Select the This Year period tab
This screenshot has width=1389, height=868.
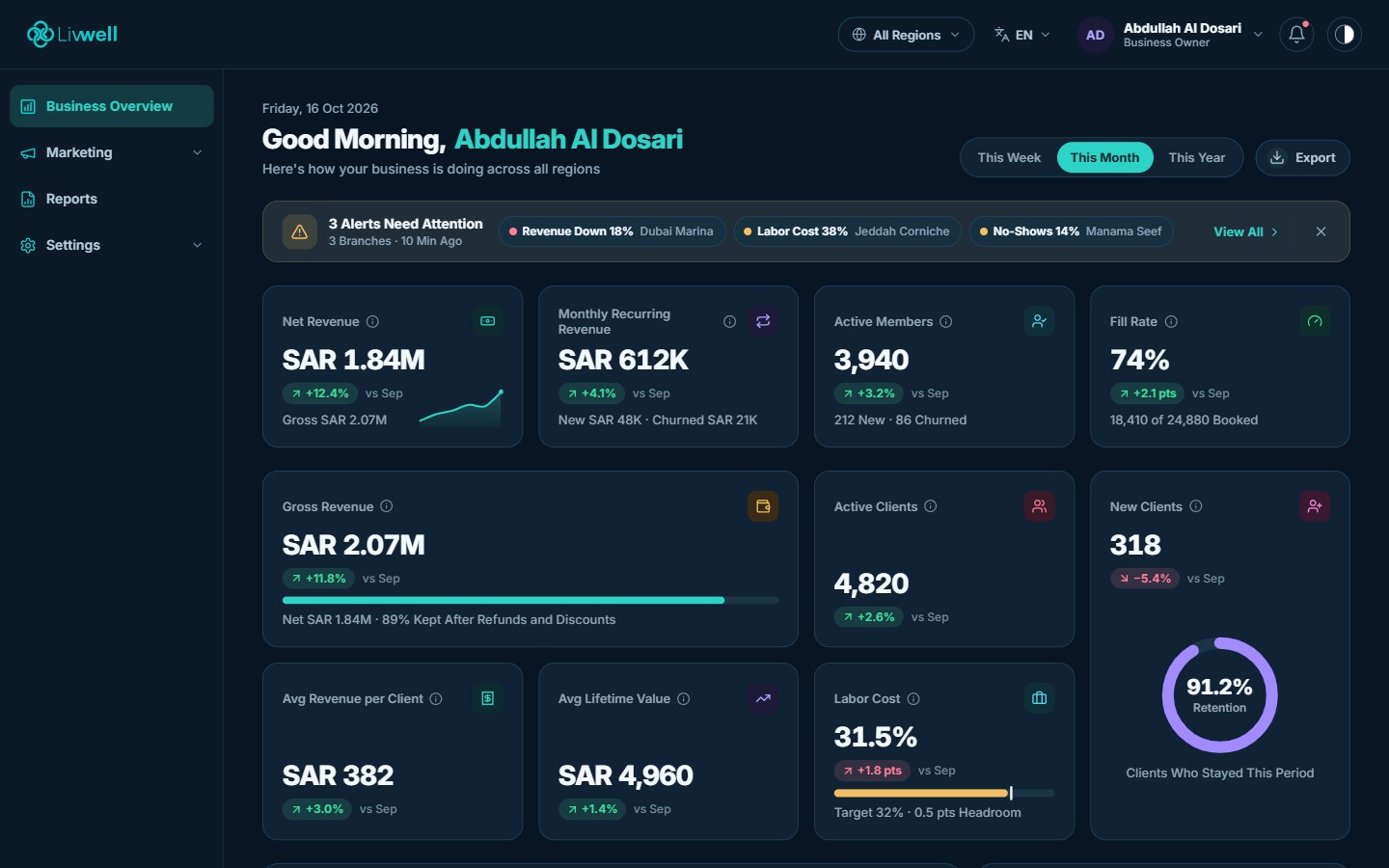click(1196, 157)
